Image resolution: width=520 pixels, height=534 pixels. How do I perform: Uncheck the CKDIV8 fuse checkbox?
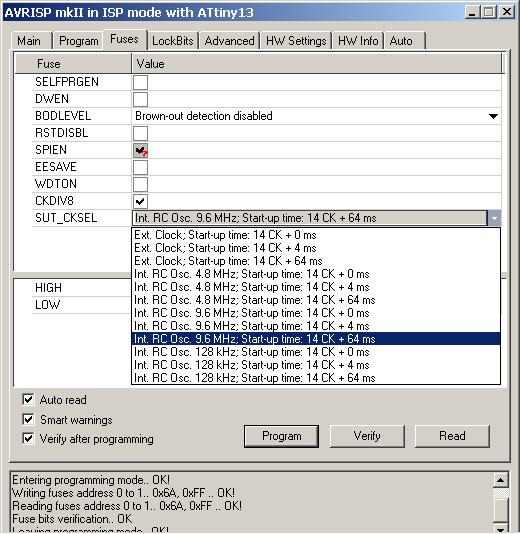coord(140,202)
